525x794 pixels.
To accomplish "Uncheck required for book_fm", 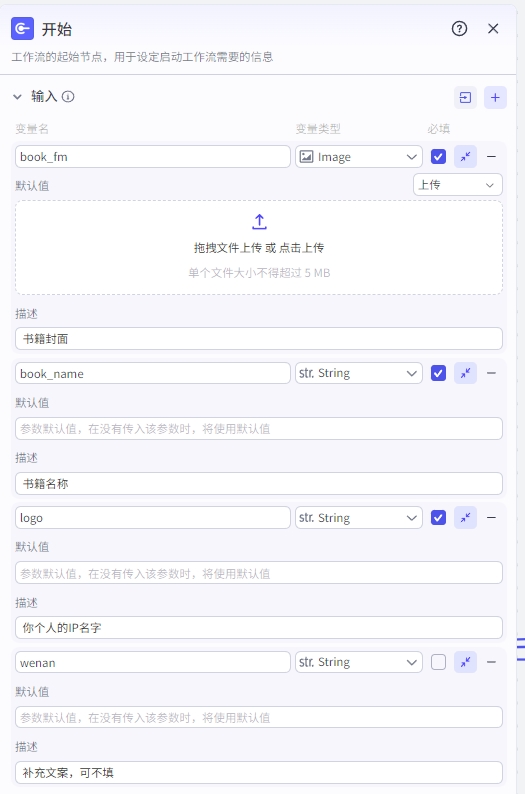I will pyautogui.click(x=438, y=157).
